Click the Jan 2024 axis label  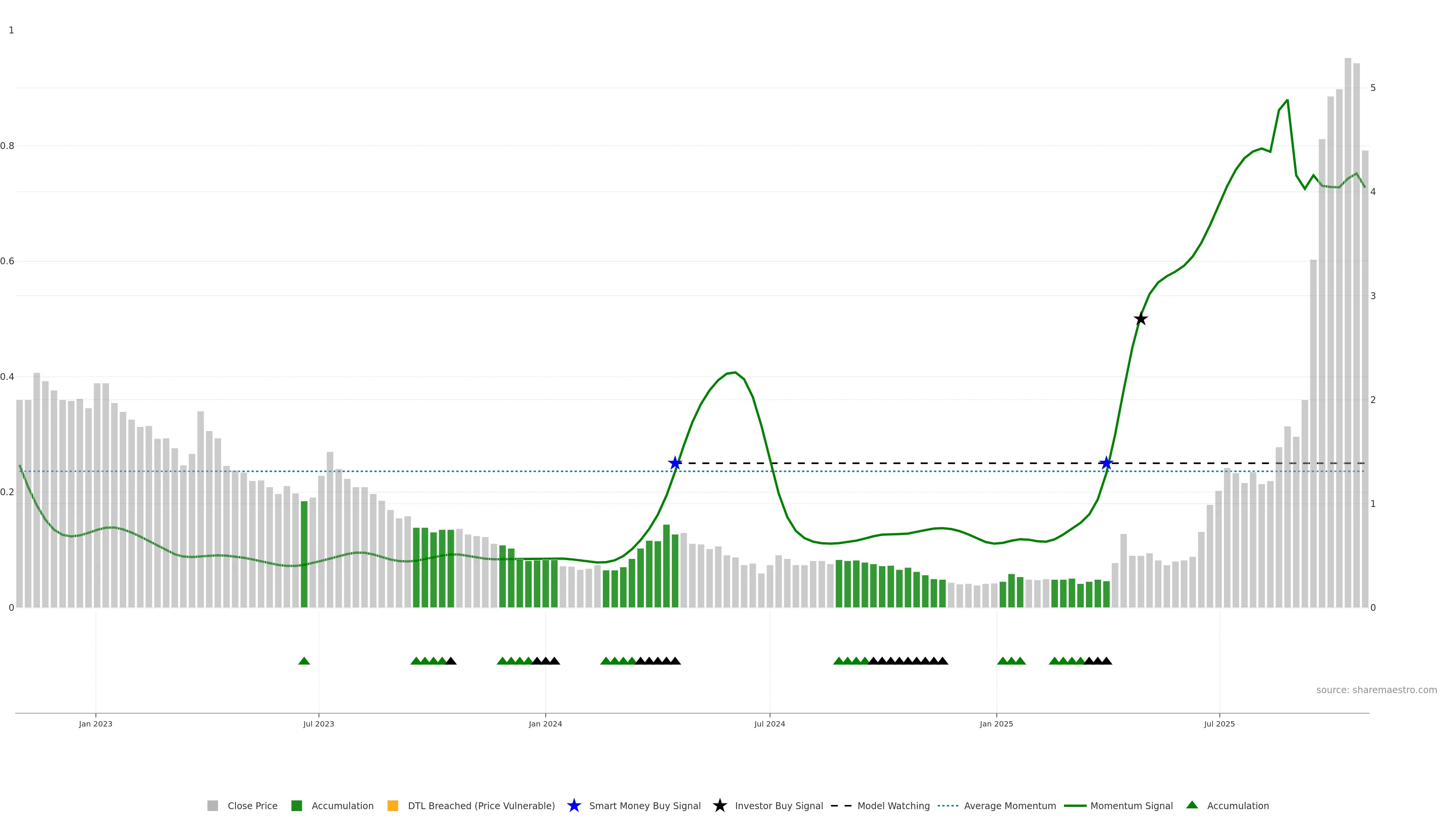(546, 724)
